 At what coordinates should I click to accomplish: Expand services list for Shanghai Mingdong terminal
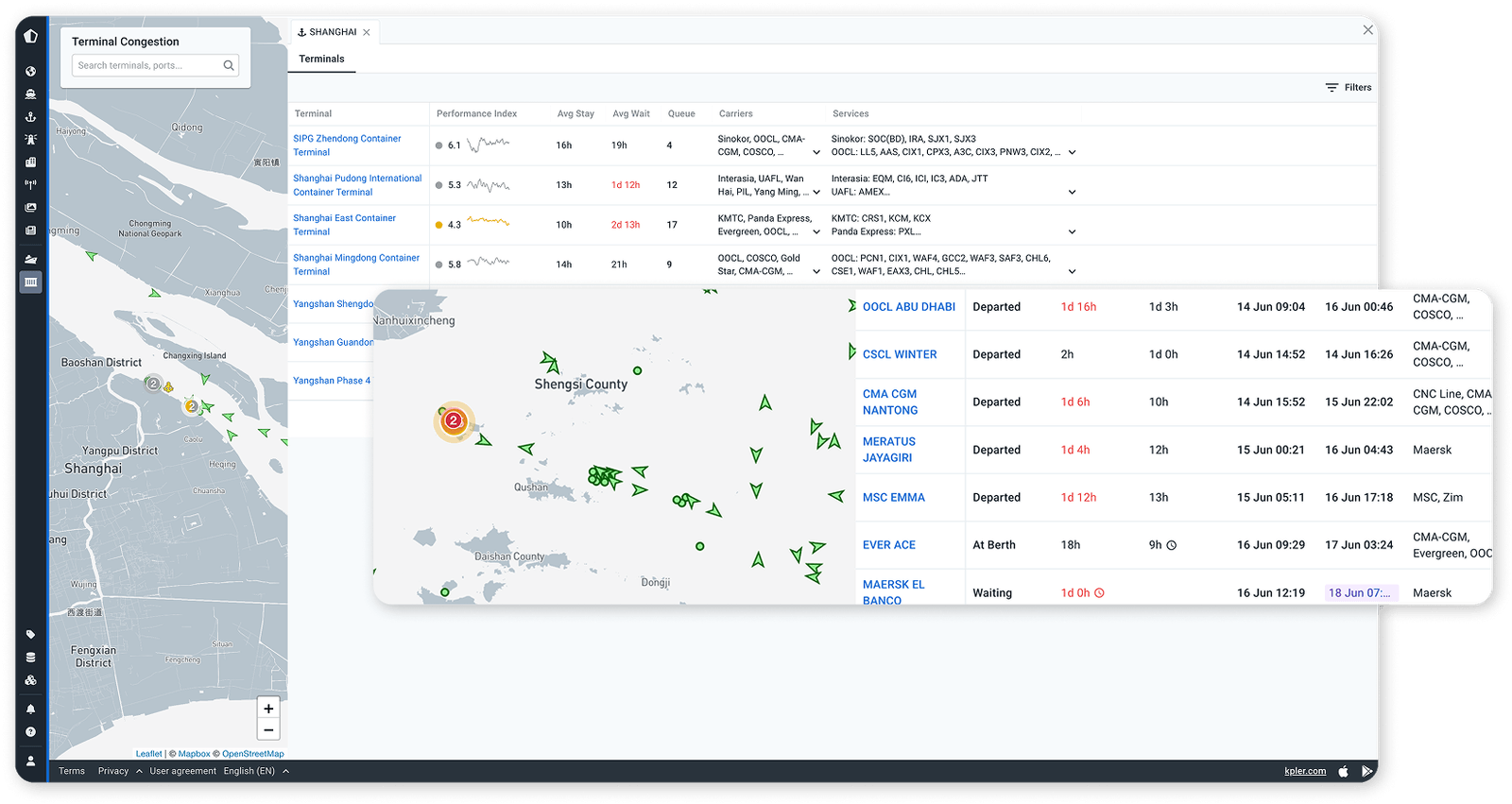[x=1072, y=271]
